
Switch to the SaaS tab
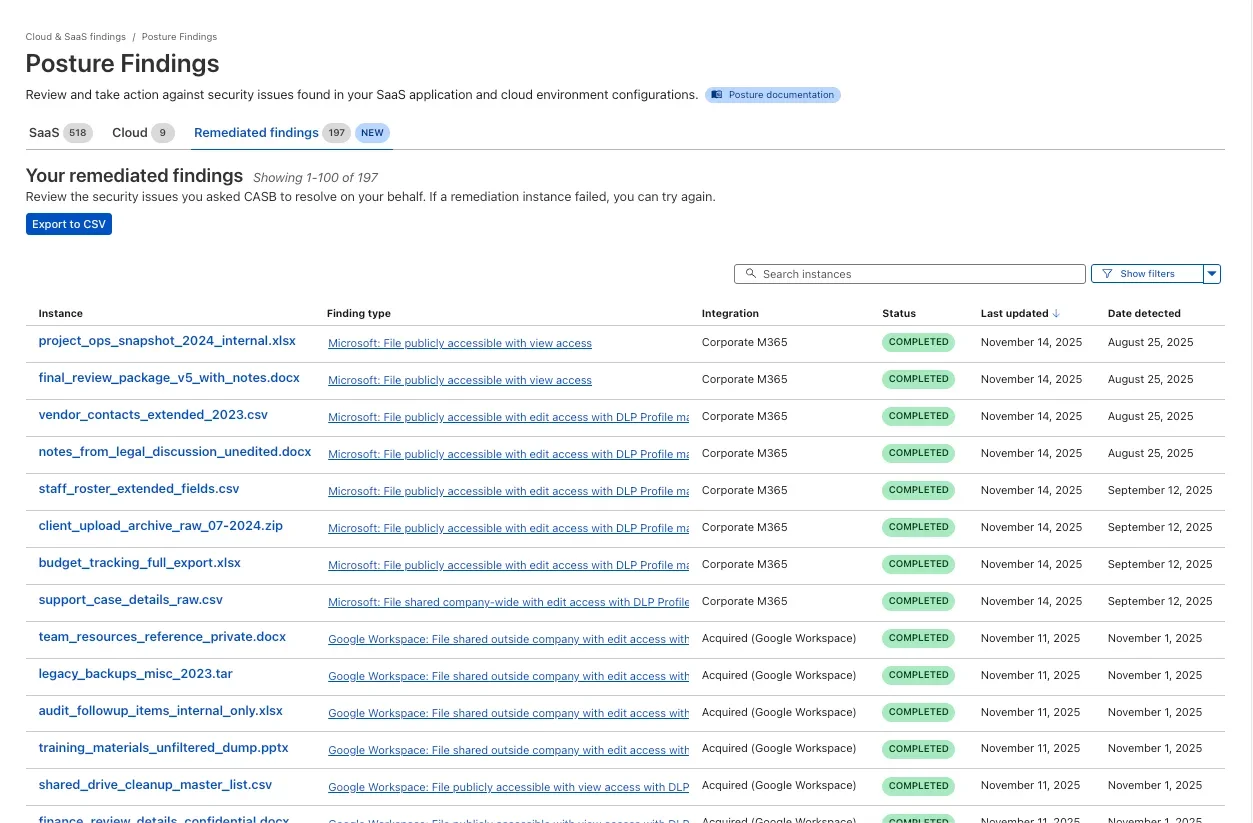pyautogui.click(x=44, y=132)
